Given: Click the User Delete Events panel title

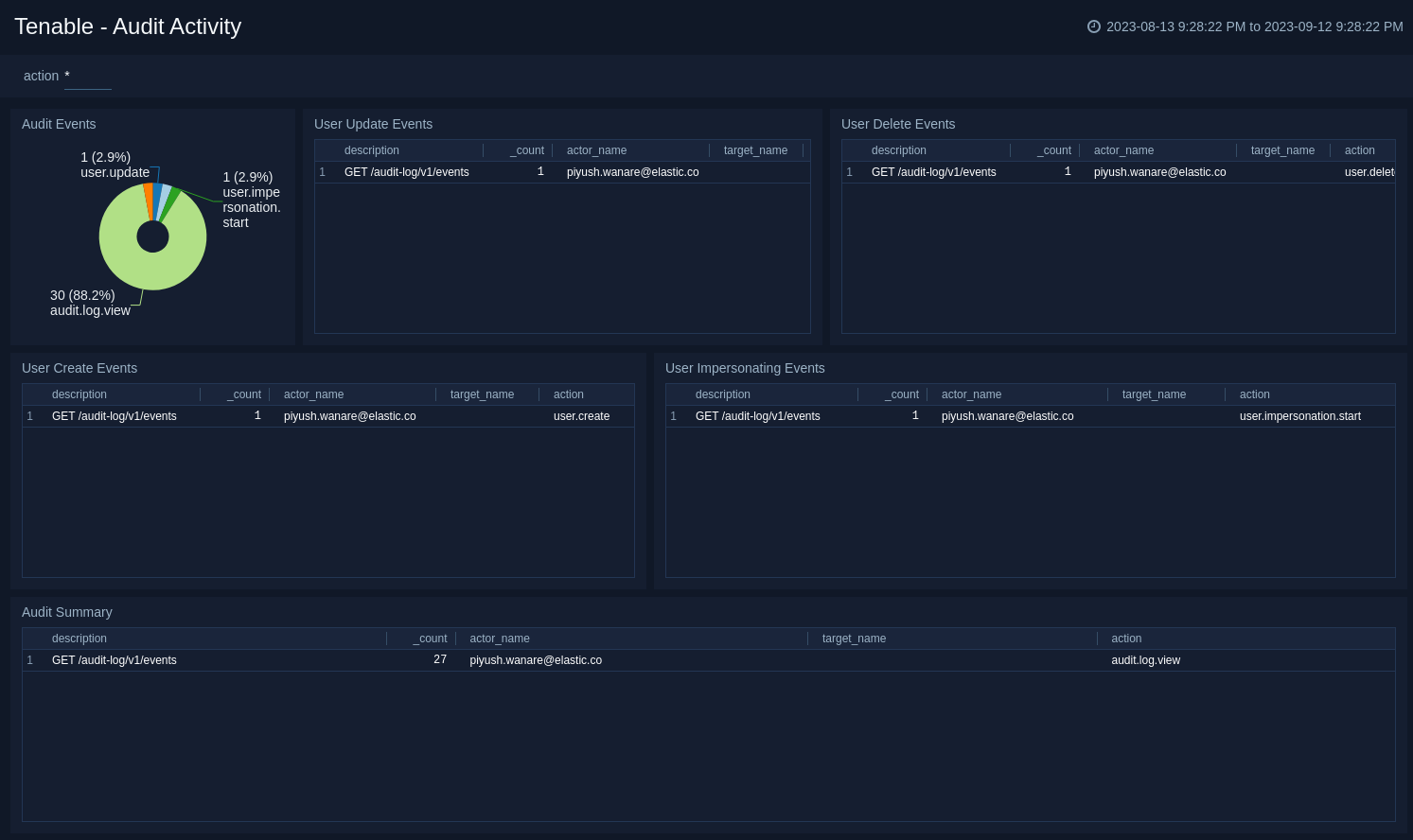Looking at the screenshot, I should click(x=898, y=124).
